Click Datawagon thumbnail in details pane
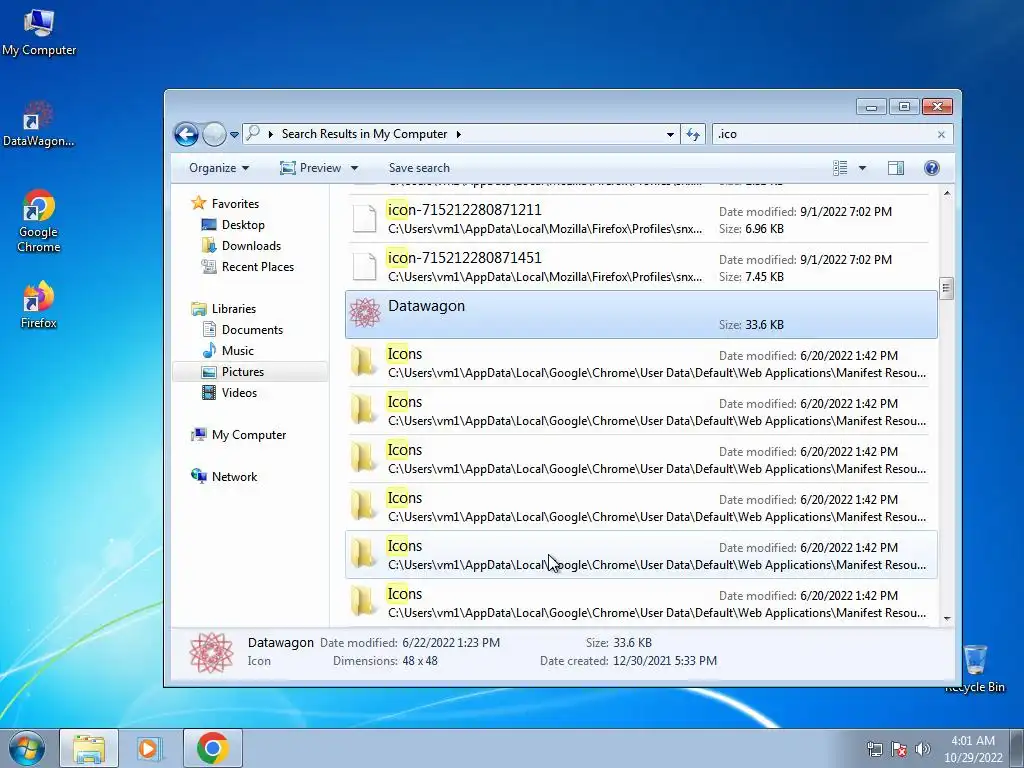 [x=211, y=652]
